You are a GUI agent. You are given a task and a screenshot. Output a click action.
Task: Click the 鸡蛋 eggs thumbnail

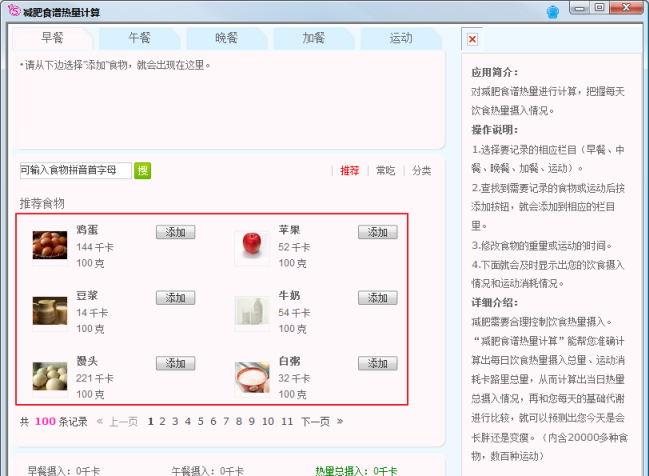point(50,245)
